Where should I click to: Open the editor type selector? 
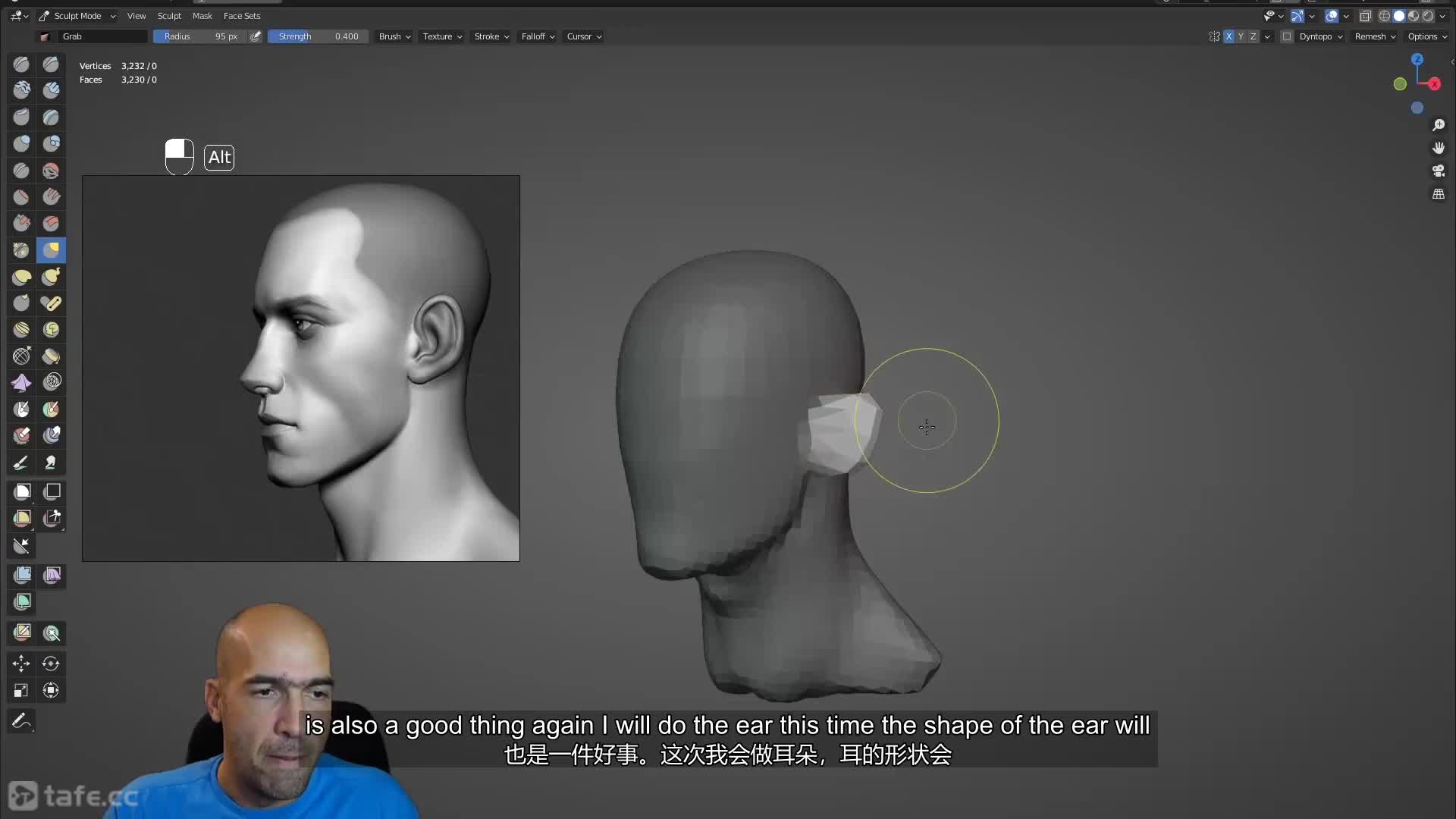(19, 16)
